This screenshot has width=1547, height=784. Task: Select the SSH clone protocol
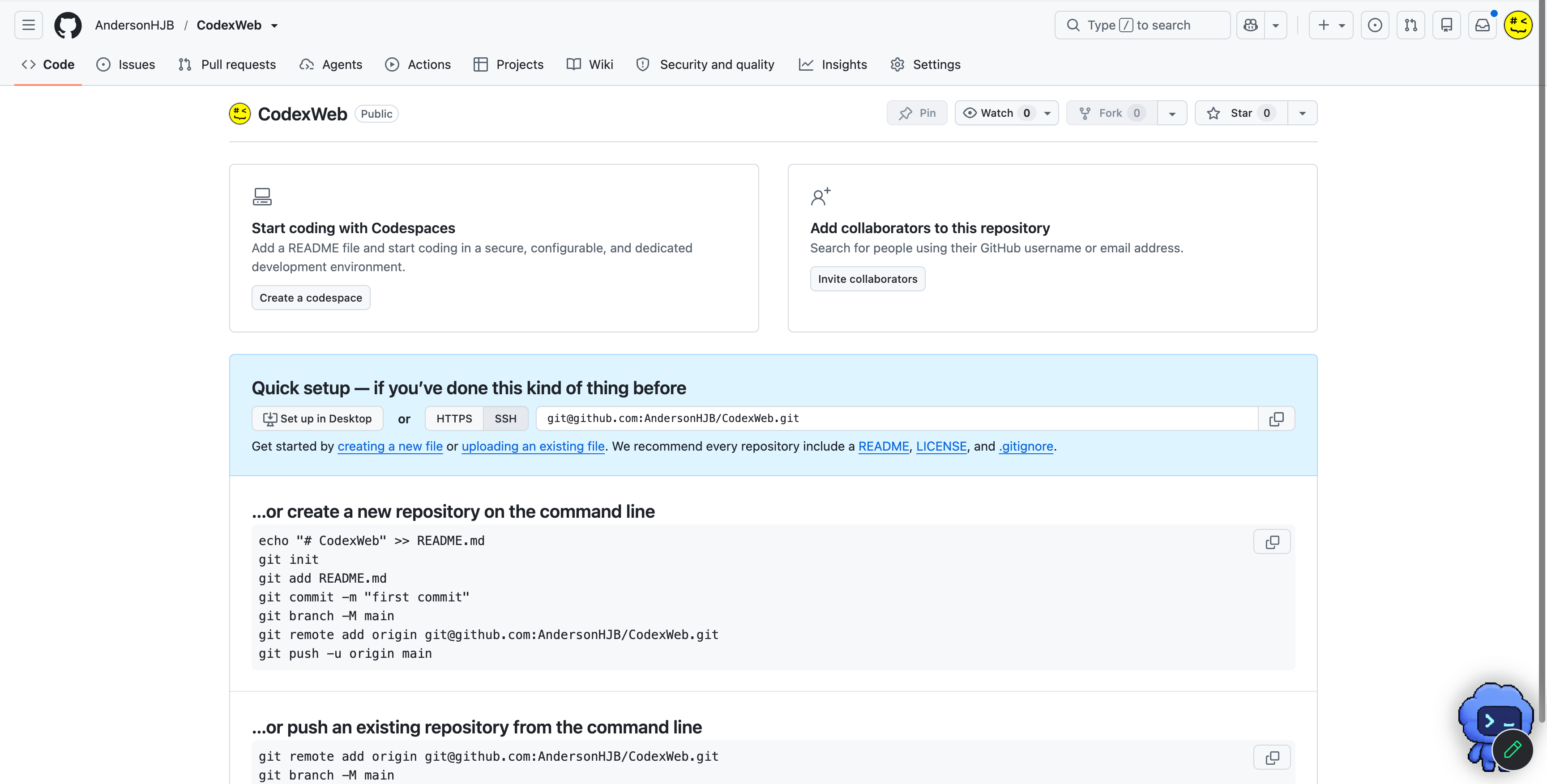[x=506, y=418]
